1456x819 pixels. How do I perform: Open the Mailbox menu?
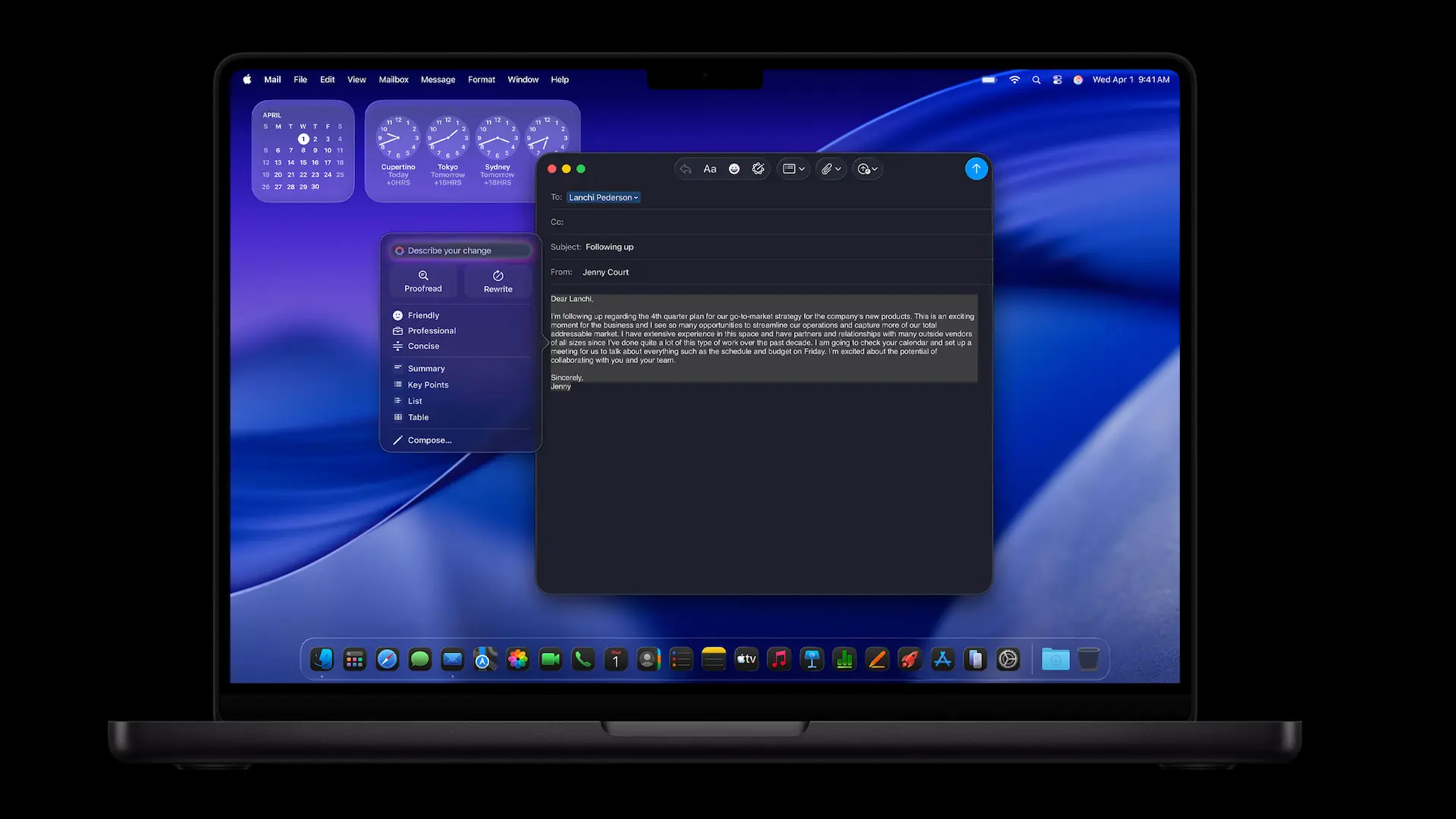click(x=394, y=80)
